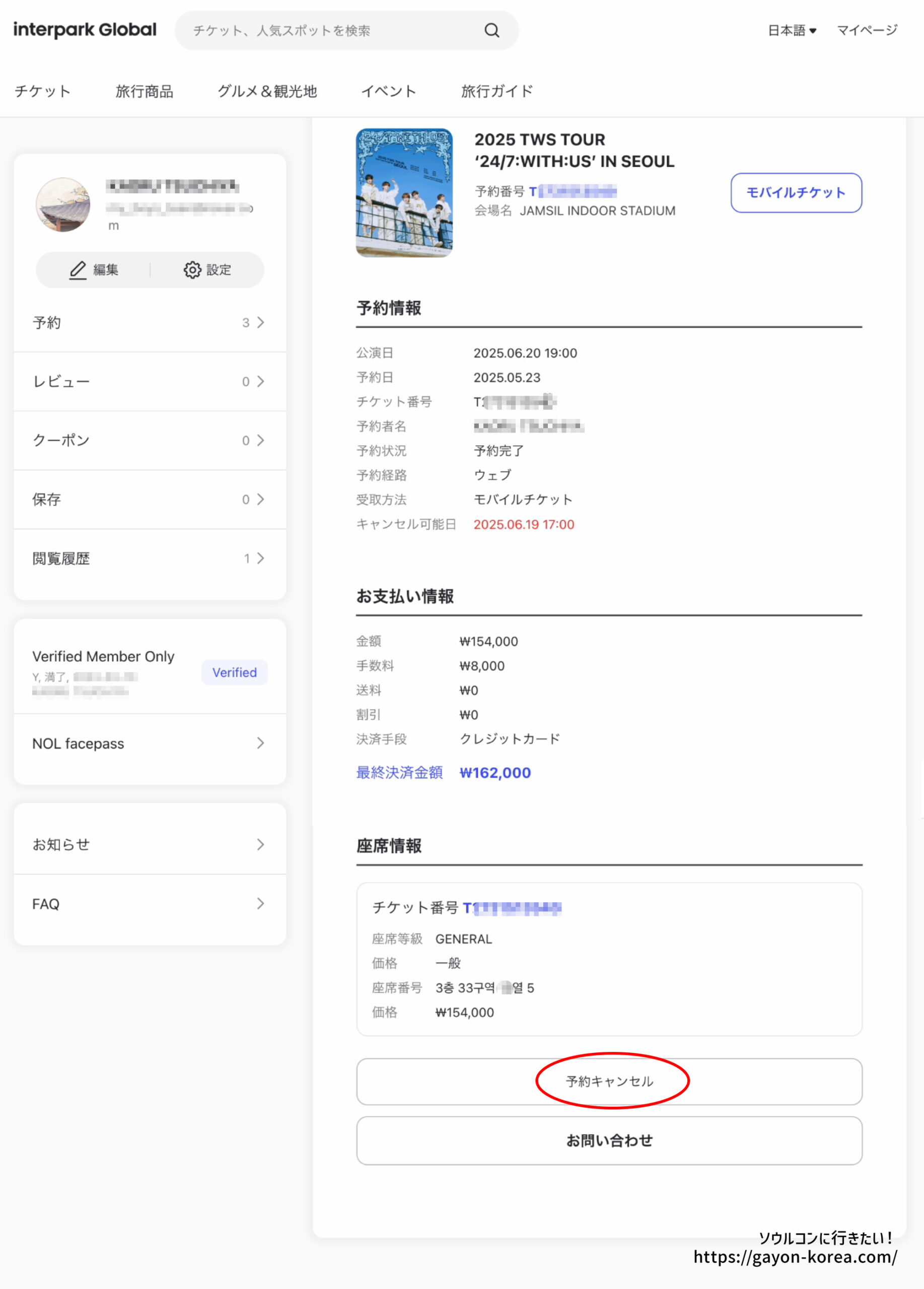This screenshot has height=1289, width=924.
Task: Open FAQ row chevron
Action: pyautogui.click(x=260, y=903)
